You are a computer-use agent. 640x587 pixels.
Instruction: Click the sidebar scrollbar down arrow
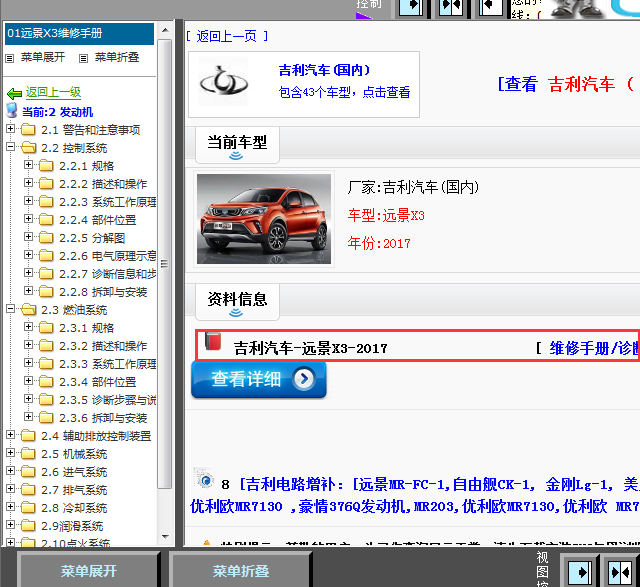coord(165,536)
